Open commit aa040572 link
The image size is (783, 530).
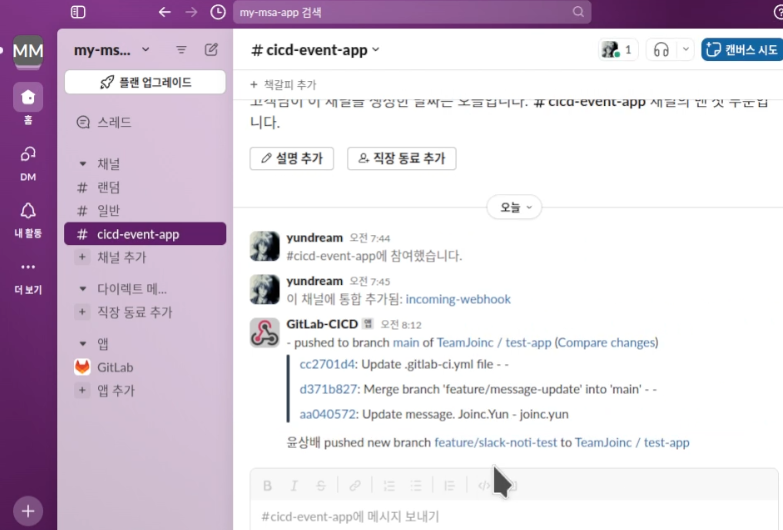point(327,414)
